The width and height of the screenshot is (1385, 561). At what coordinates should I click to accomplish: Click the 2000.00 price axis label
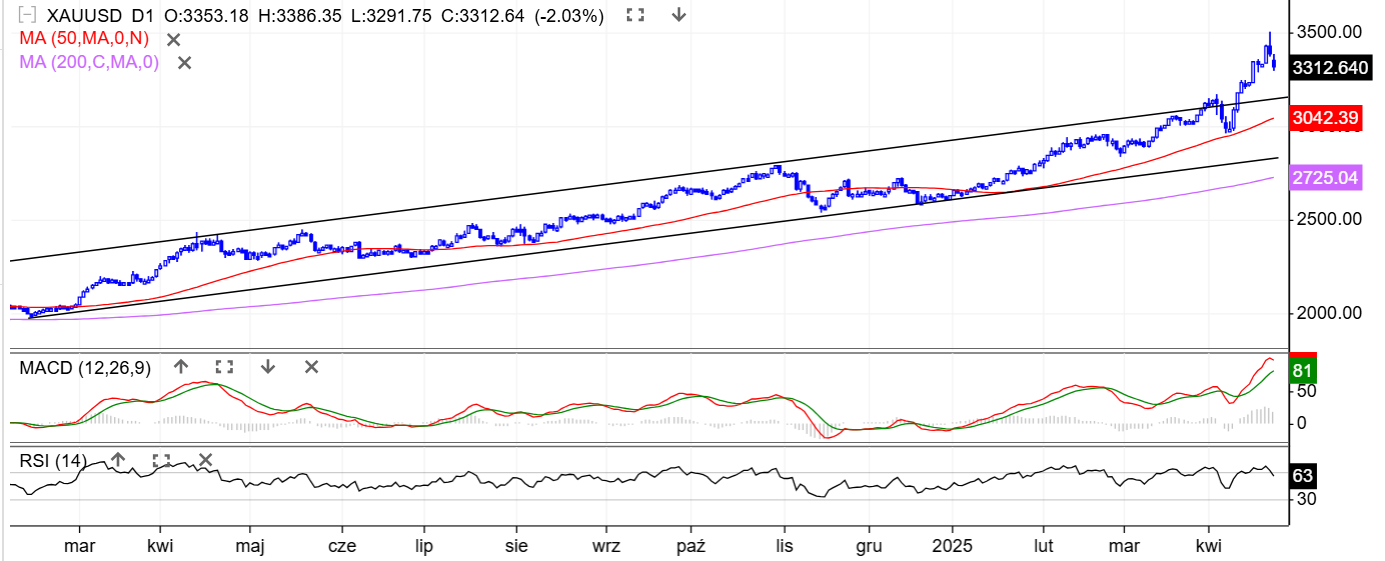point(1329,313)
